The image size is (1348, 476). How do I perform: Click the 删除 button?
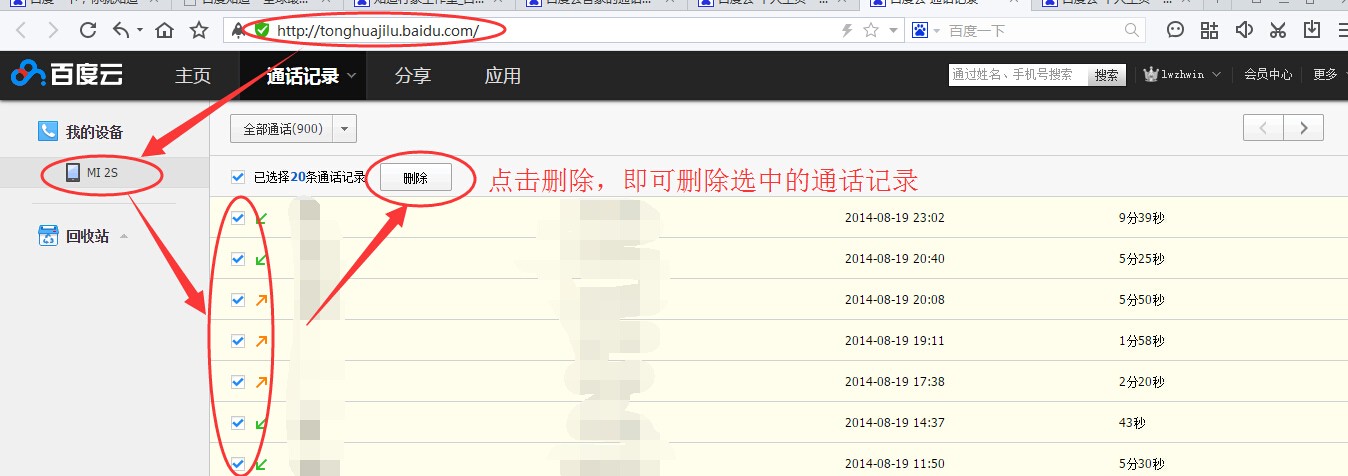pos(415,178)
